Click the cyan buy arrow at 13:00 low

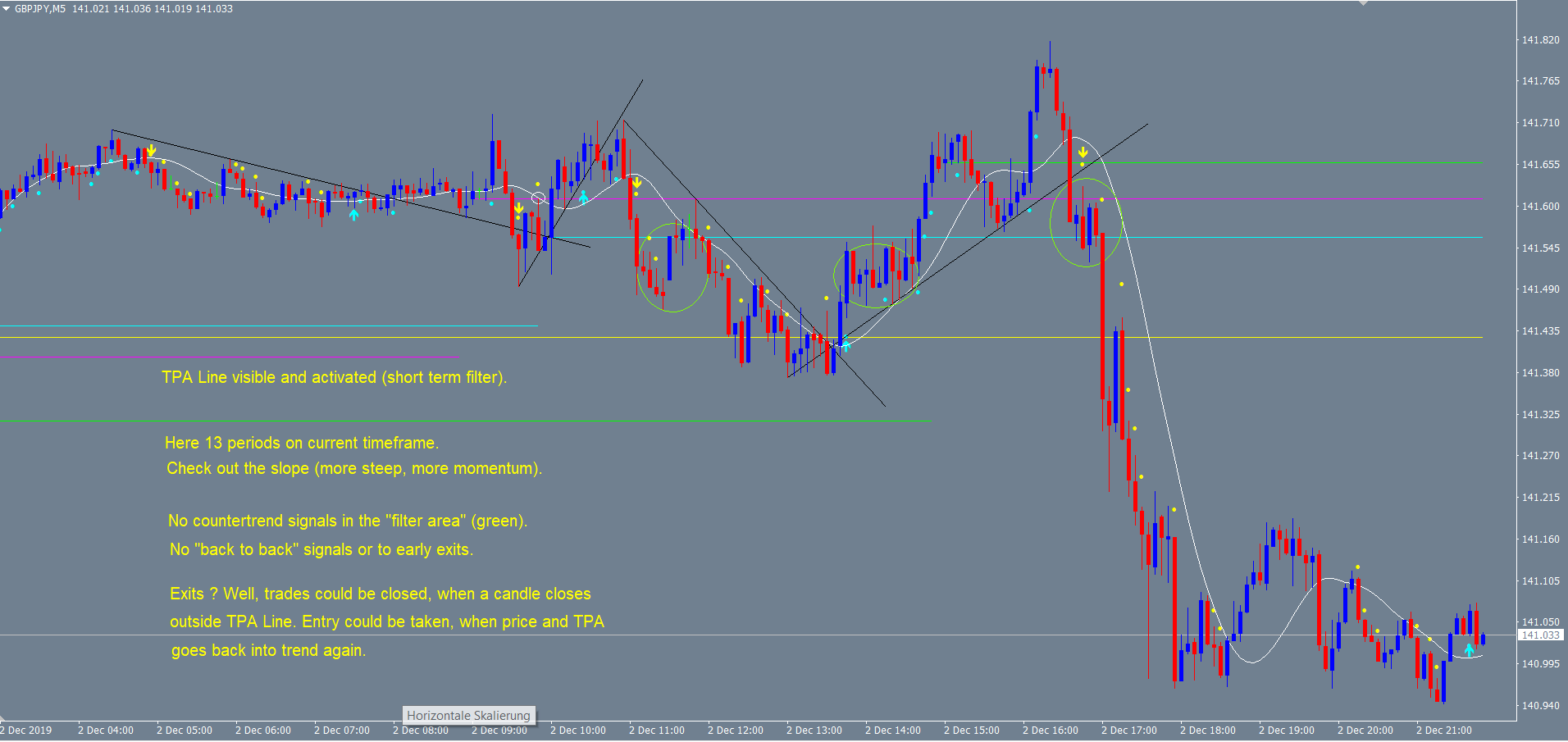tap(846, 345)
